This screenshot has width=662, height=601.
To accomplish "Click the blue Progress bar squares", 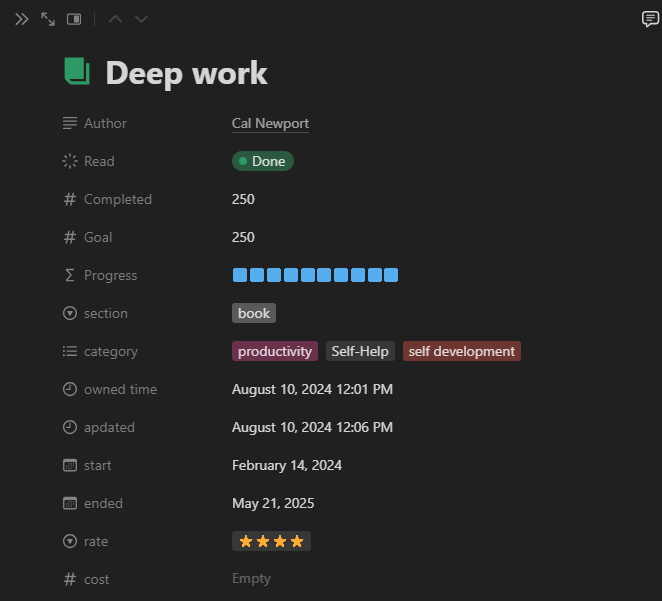I will 315,275.
